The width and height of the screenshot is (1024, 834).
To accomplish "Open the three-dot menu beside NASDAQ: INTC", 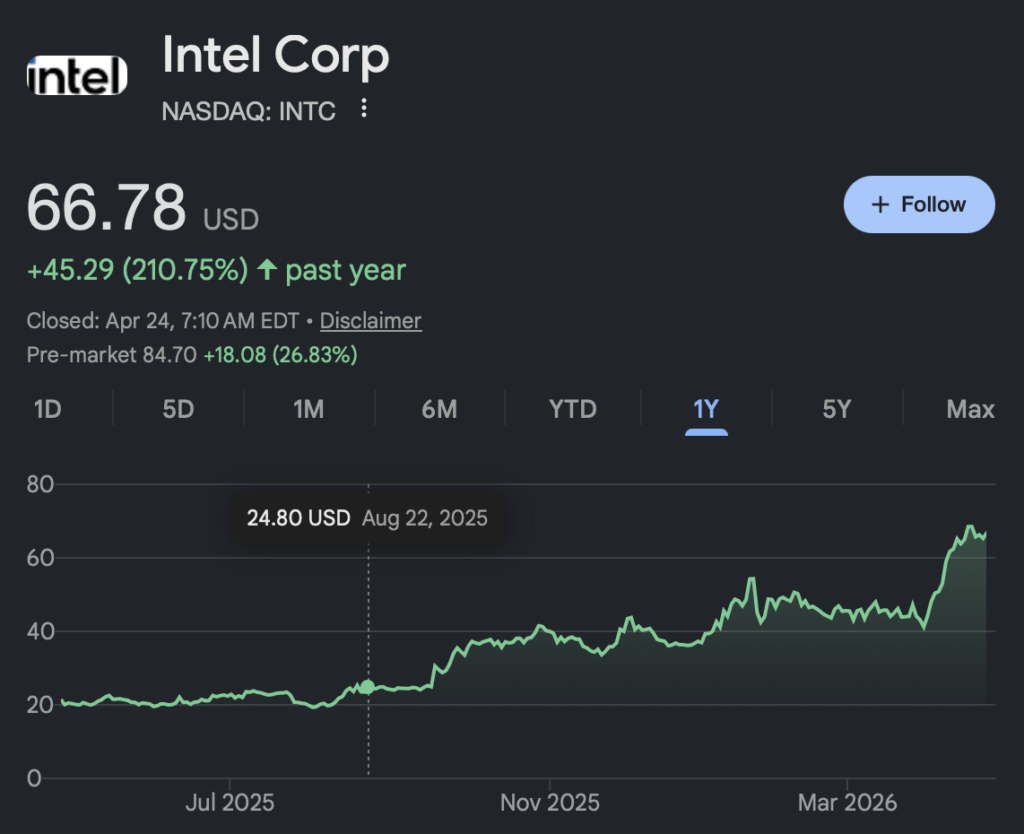I will pos(364,108).
